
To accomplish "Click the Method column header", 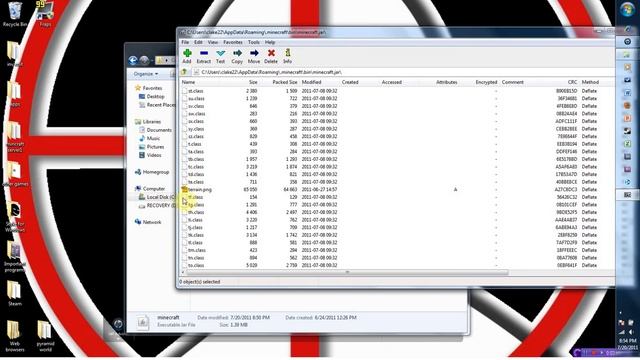I will (590, 82).
